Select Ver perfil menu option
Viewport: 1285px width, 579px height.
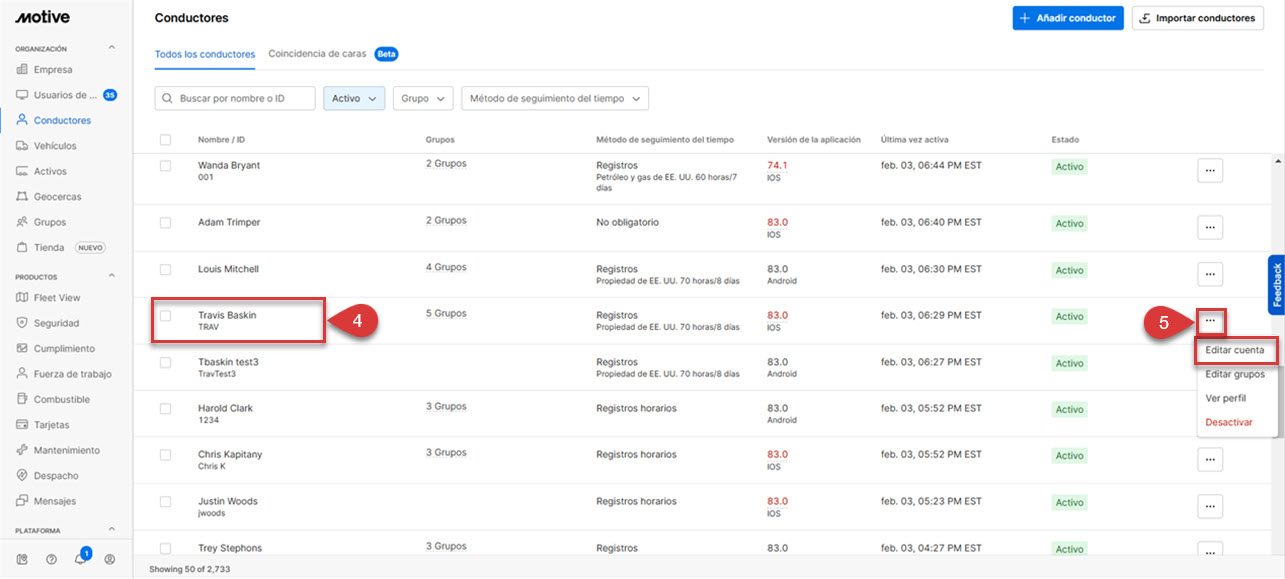point(1226,398)
